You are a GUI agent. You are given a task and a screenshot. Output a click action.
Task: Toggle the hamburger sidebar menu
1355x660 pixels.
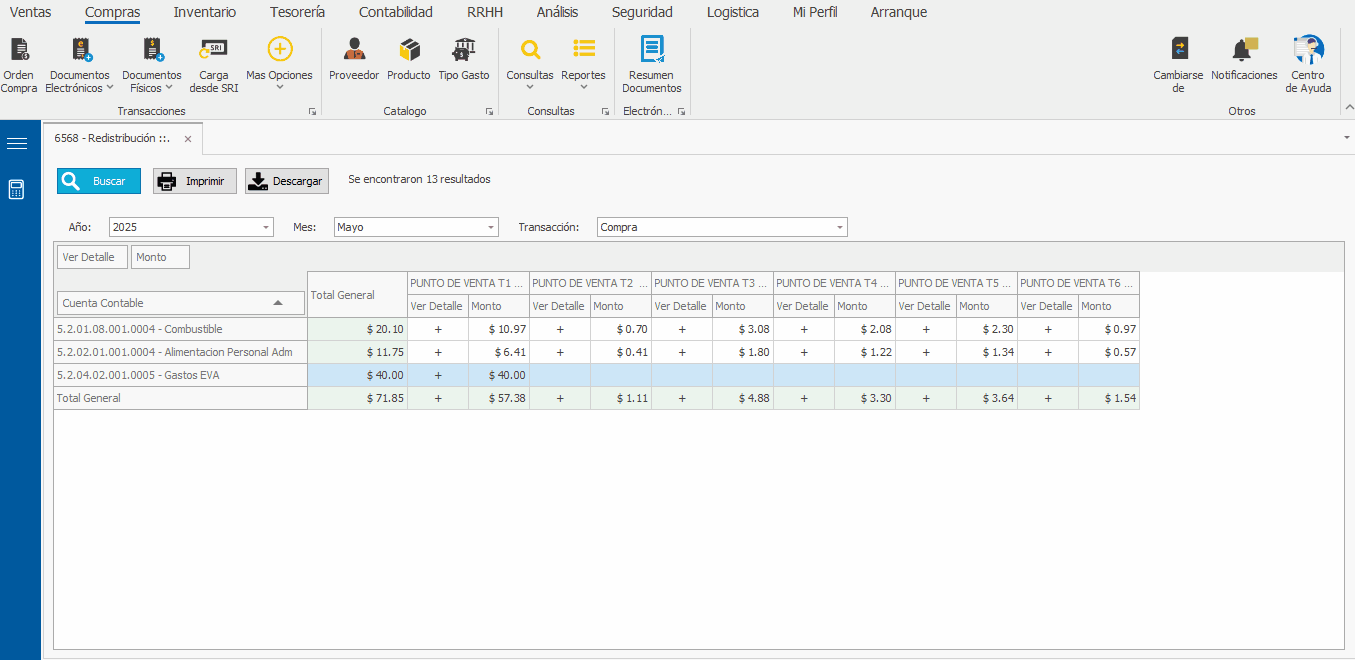tap(17, 144)
